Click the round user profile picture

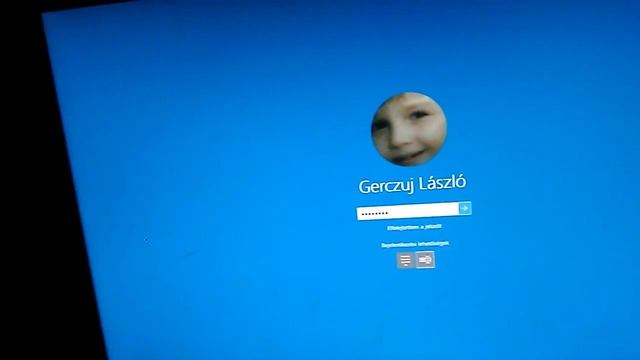coord(409,129)
